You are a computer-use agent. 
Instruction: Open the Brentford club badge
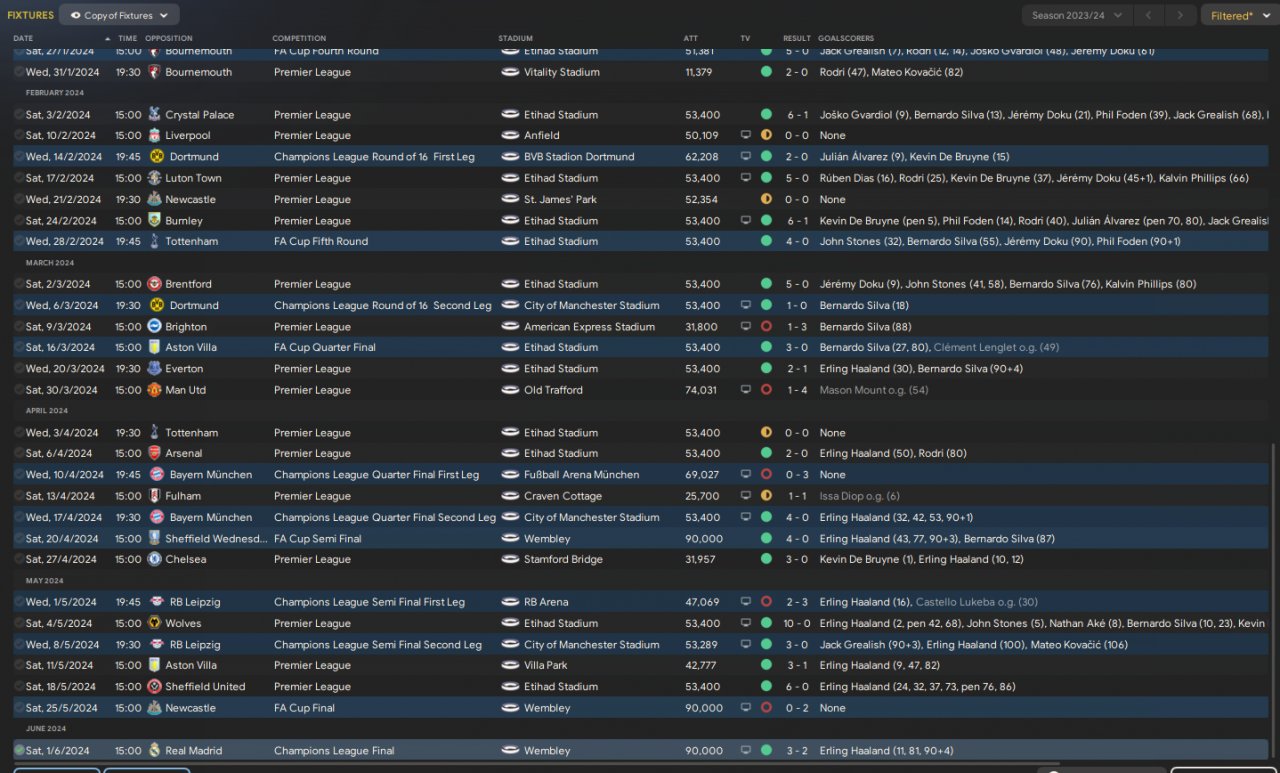[154, 284]
